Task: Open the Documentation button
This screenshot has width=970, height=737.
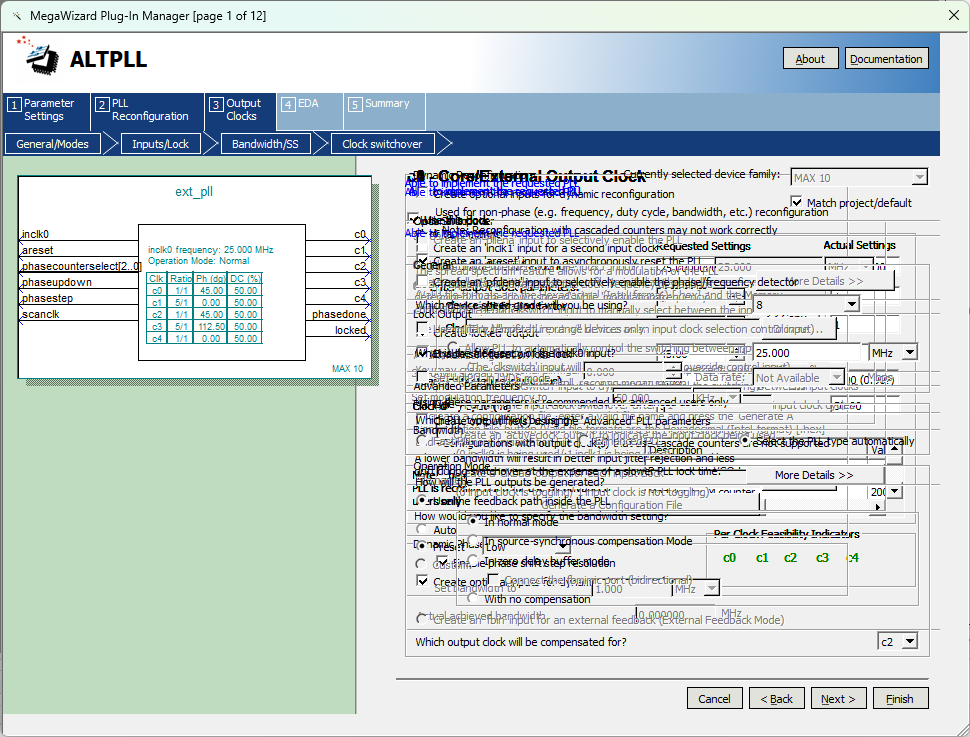Action: 886,59
